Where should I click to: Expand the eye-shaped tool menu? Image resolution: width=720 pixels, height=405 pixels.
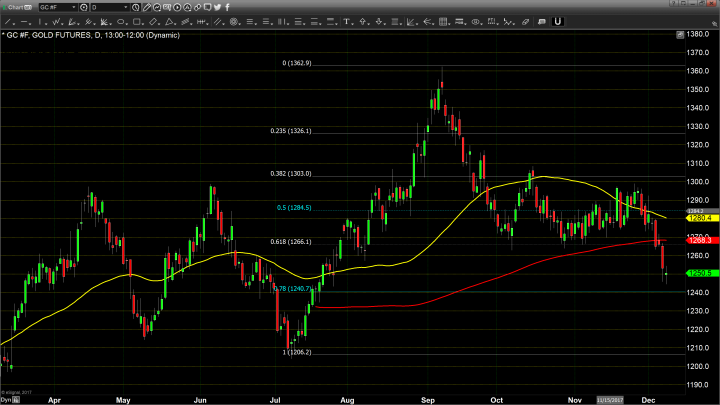click(x=476, y=22)
